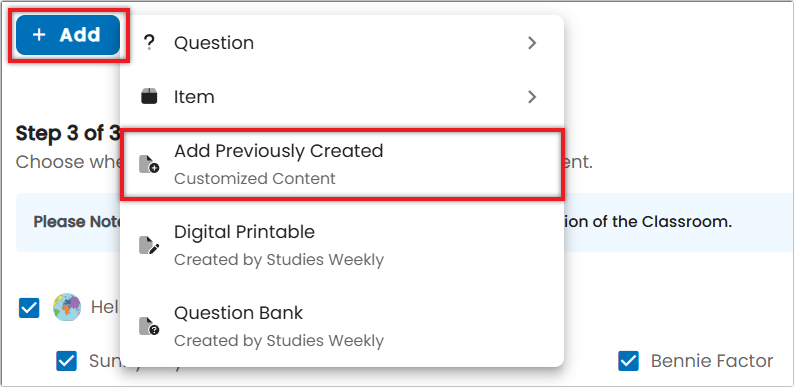Click the file-plus icon for Add Previously Created

(149, 164)
